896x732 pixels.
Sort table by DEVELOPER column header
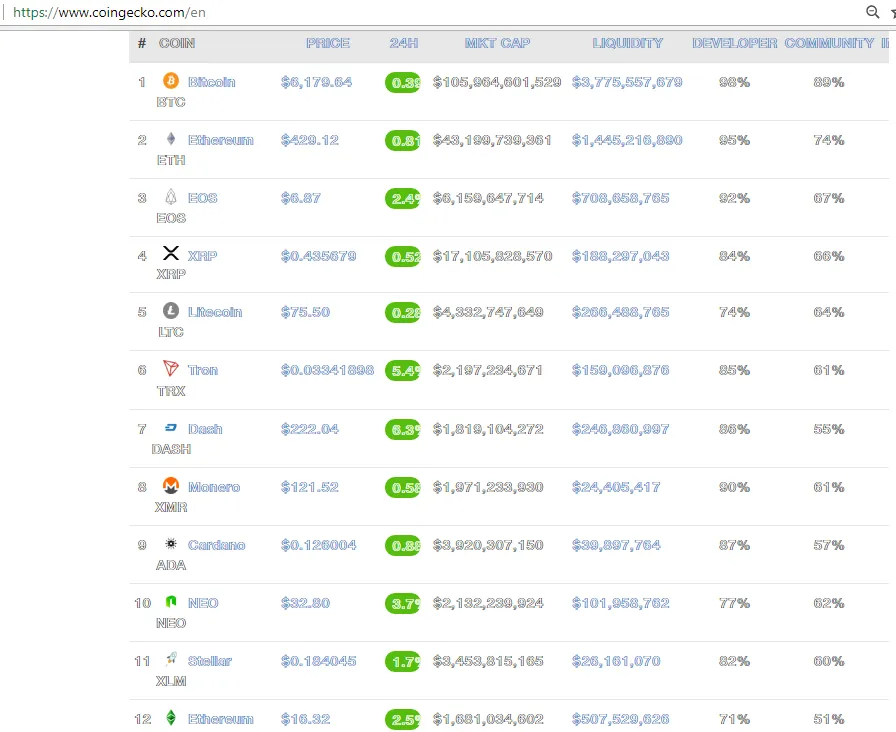point(734,43)
